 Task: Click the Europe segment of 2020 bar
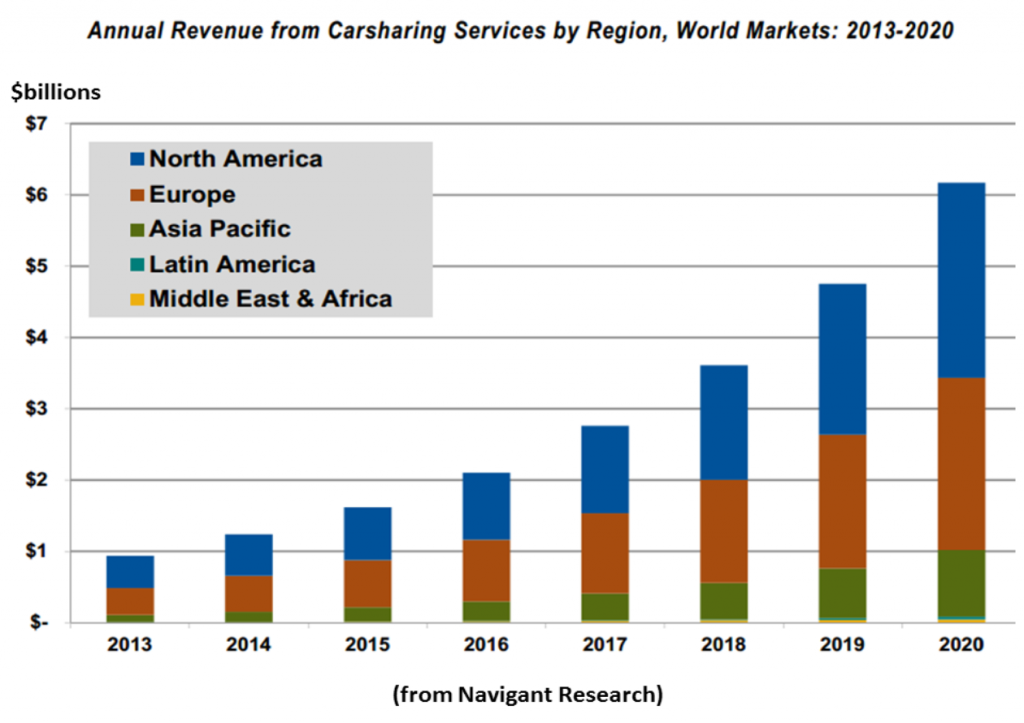tap(954, 464)
